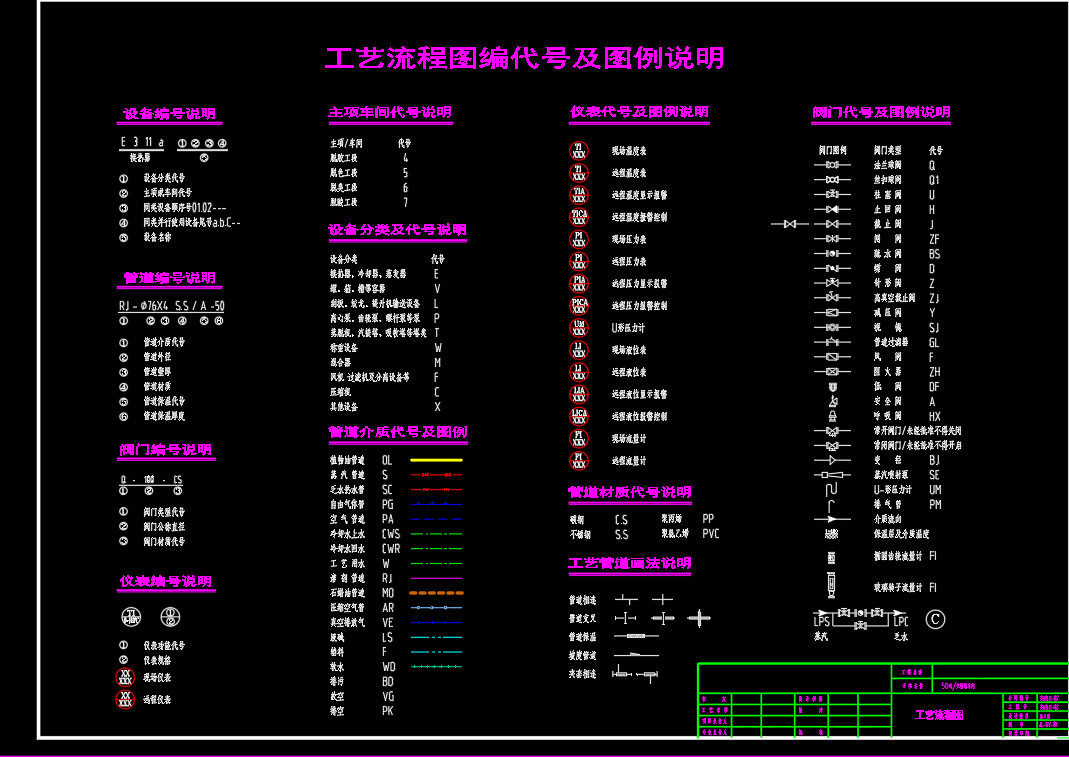Click the TIA instrument circle symbol
The image size is (1069, 757).
pyautogui.click(x=579, y=195)
